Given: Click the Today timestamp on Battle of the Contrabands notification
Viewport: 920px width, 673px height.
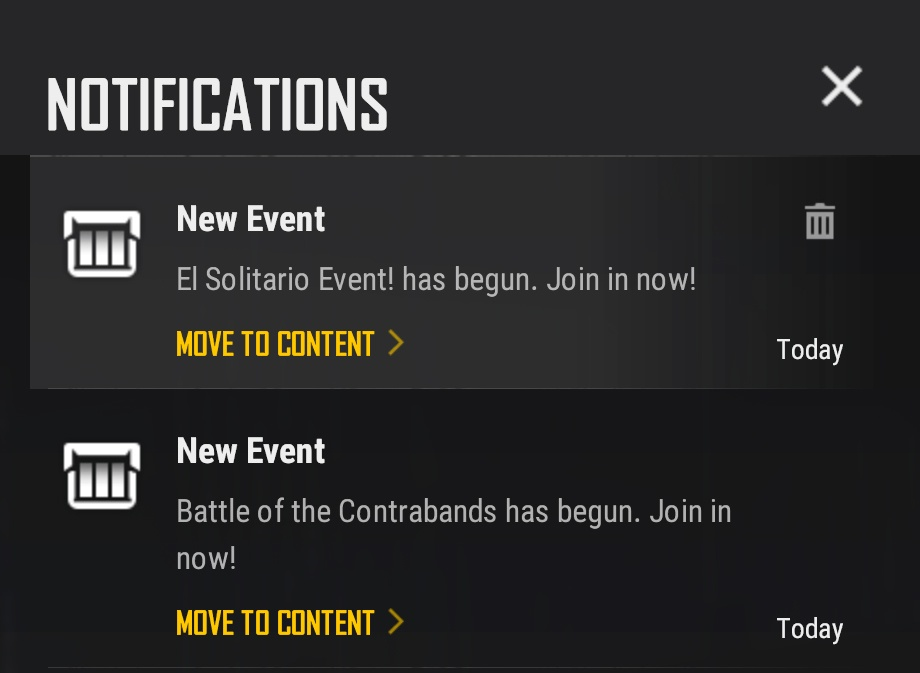Looking at the screenshot, I should [809, 629].
